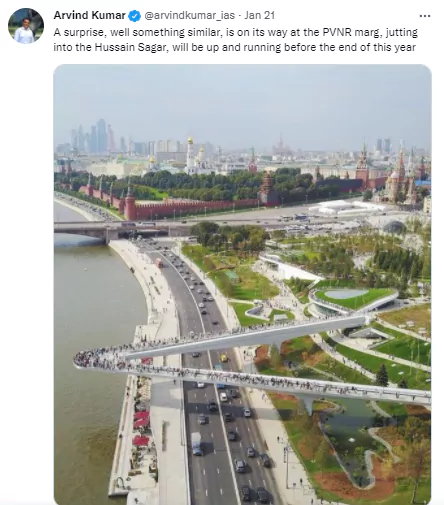The image size is (444, 505).
Task: Click St. Basil's Cathedral in the photo
Action: click(x=398, y=182)
